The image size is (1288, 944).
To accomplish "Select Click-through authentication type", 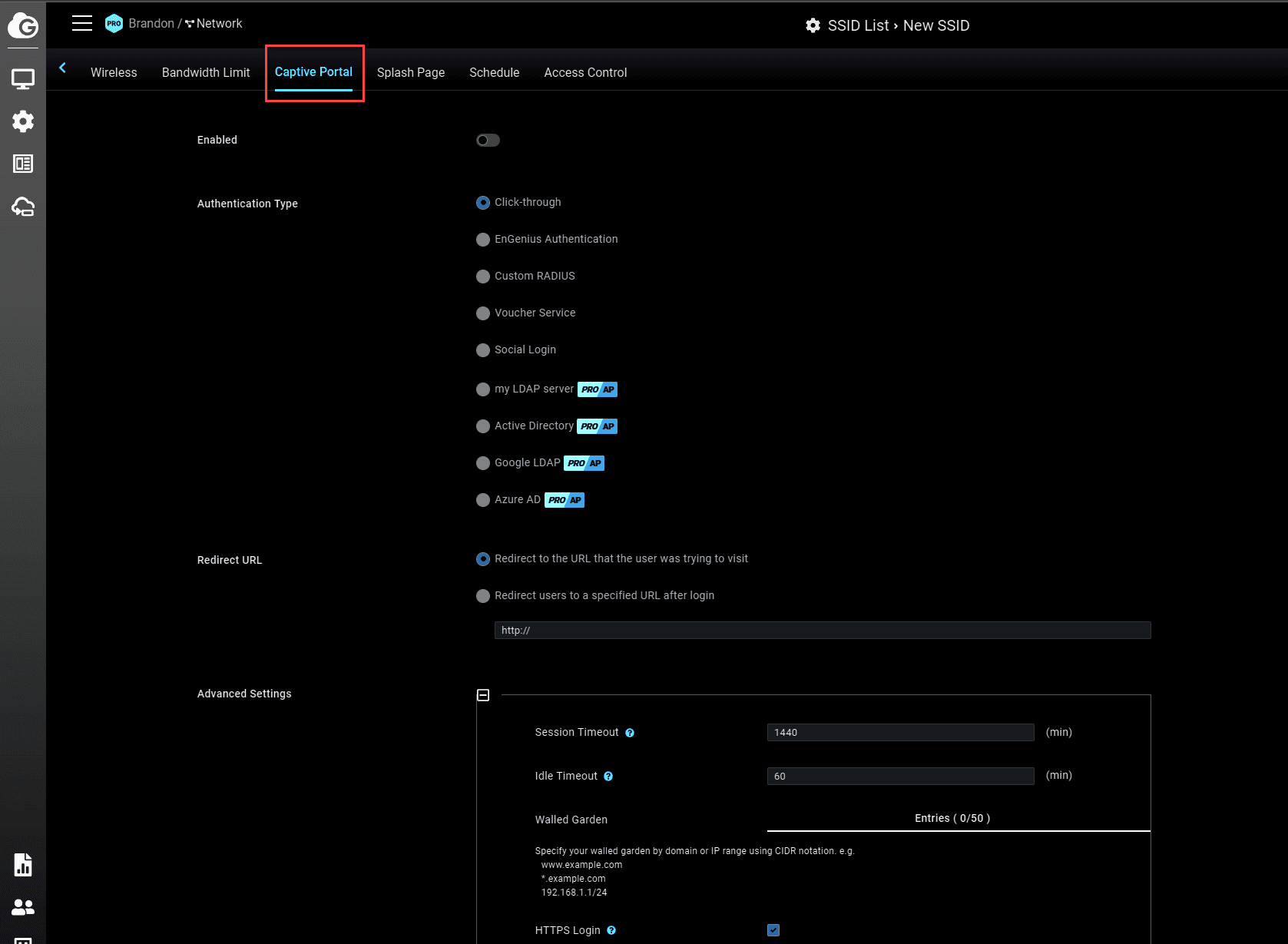I will point(483,203).
